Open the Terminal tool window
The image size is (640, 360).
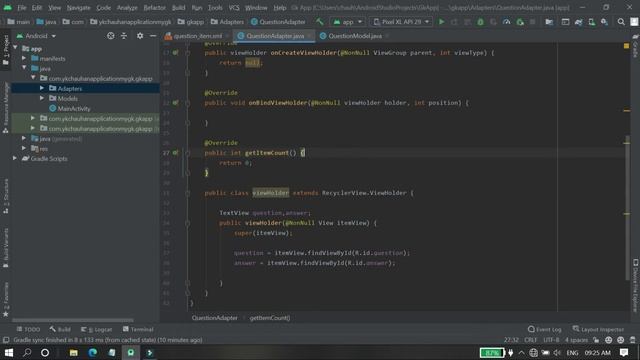pos(138,329)
